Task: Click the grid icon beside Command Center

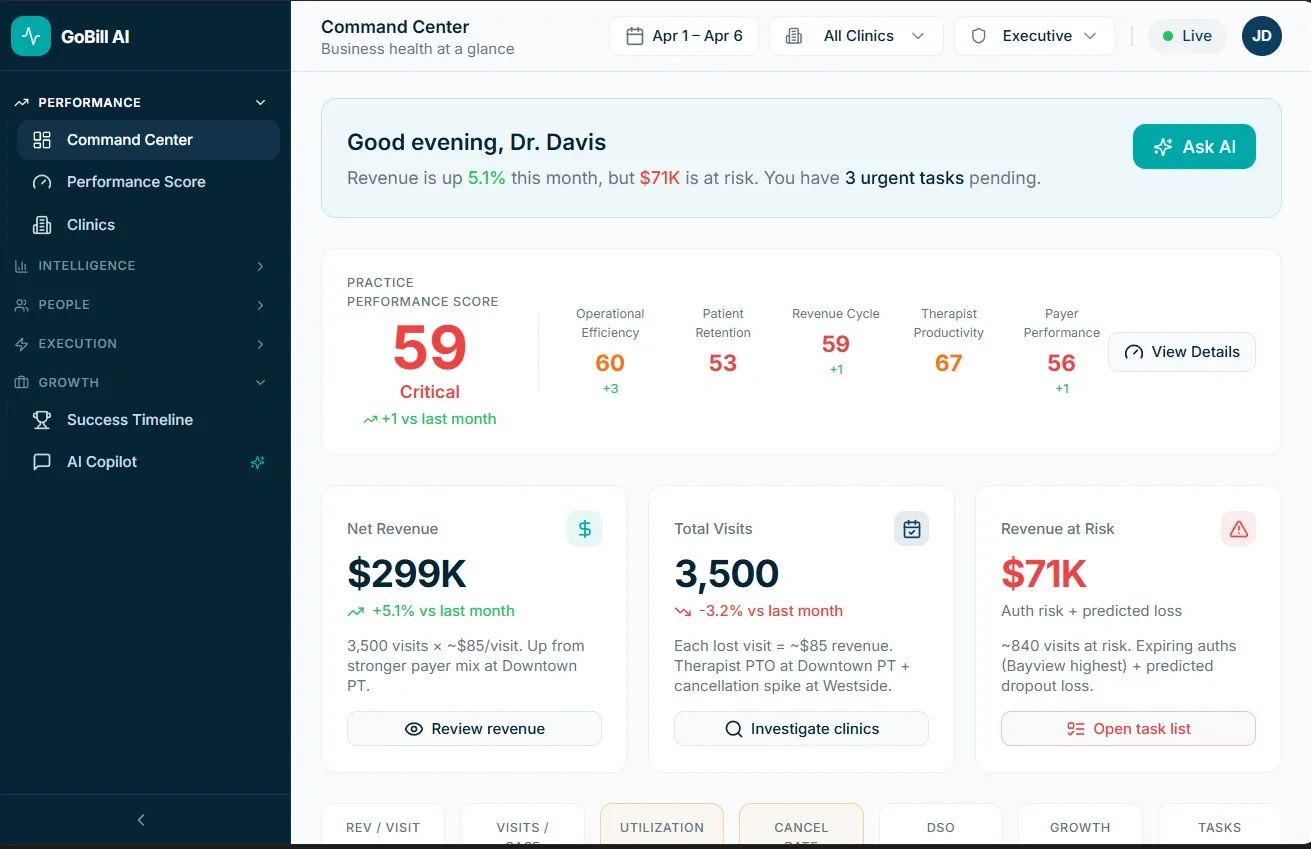Action: (x=42, y=140)
